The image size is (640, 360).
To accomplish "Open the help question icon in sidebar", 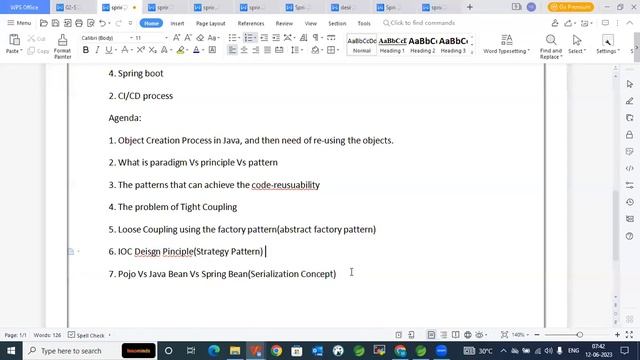I will click(x=630, y=236).
